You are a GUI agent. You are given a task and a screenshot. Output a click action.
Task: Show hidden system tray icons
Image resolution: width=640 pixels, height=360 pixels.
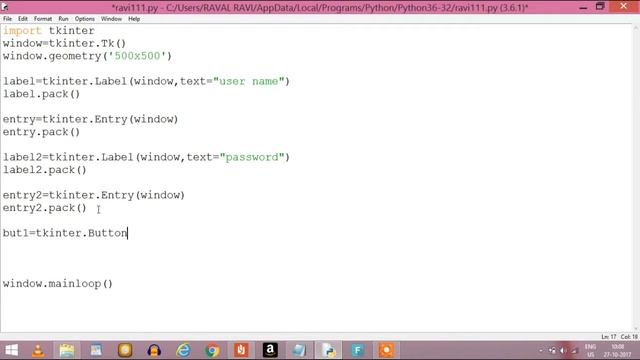click(x=541, y=350)
